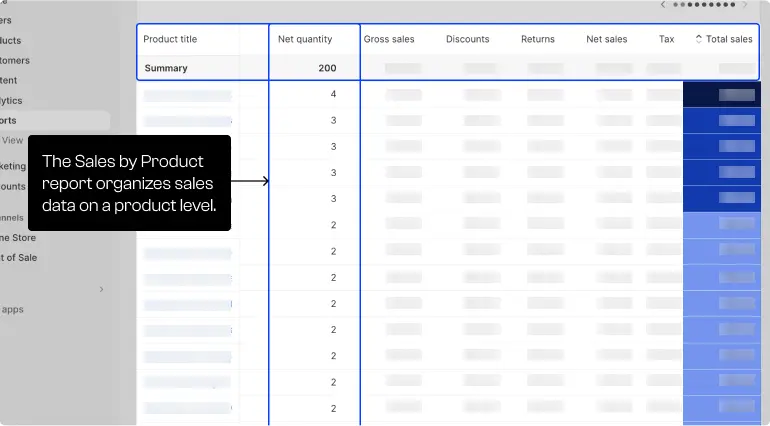Click the Gross sales column header
Image resolution: width=770 pixels, height=426 pixels.
(389, 39)
